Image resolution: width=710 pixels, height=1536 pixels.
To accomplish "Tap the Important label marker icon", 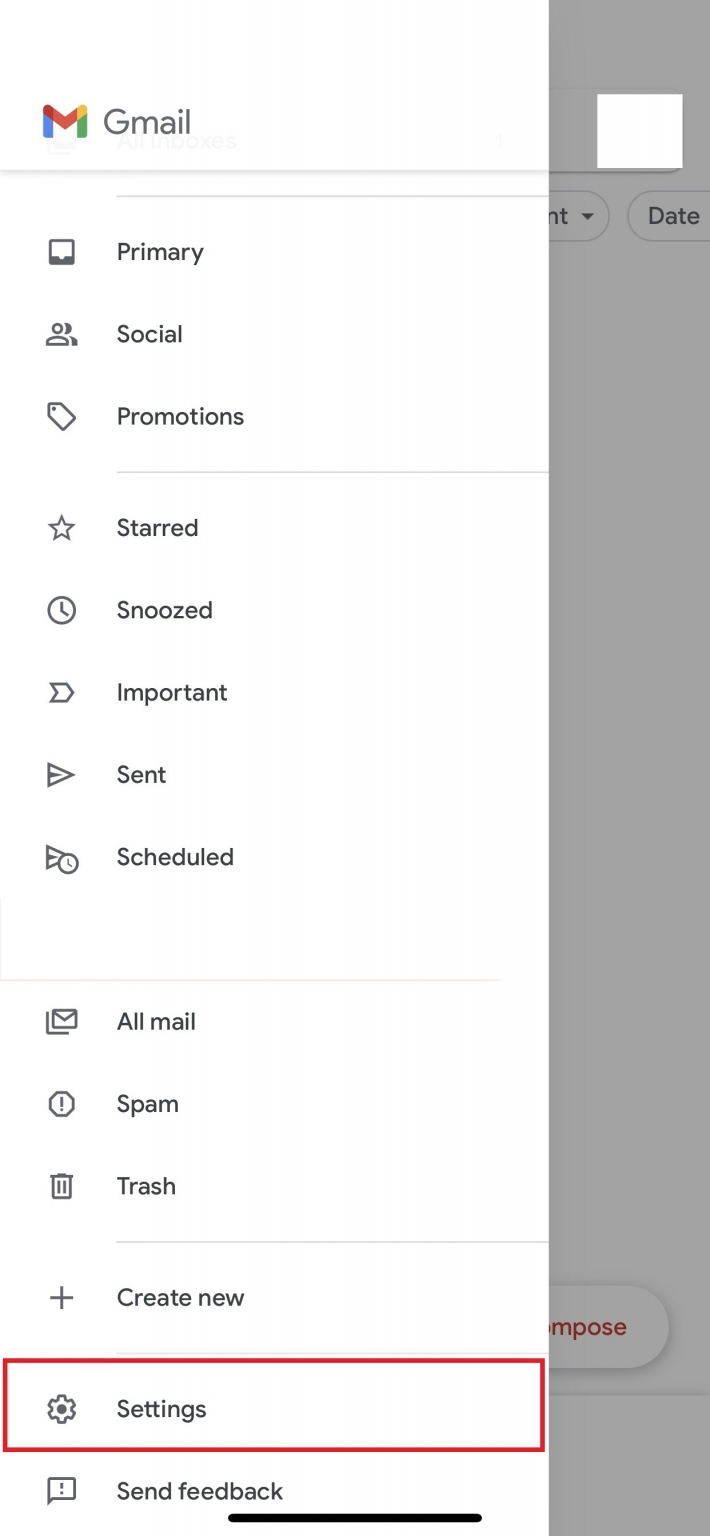I will pos(62,692).
